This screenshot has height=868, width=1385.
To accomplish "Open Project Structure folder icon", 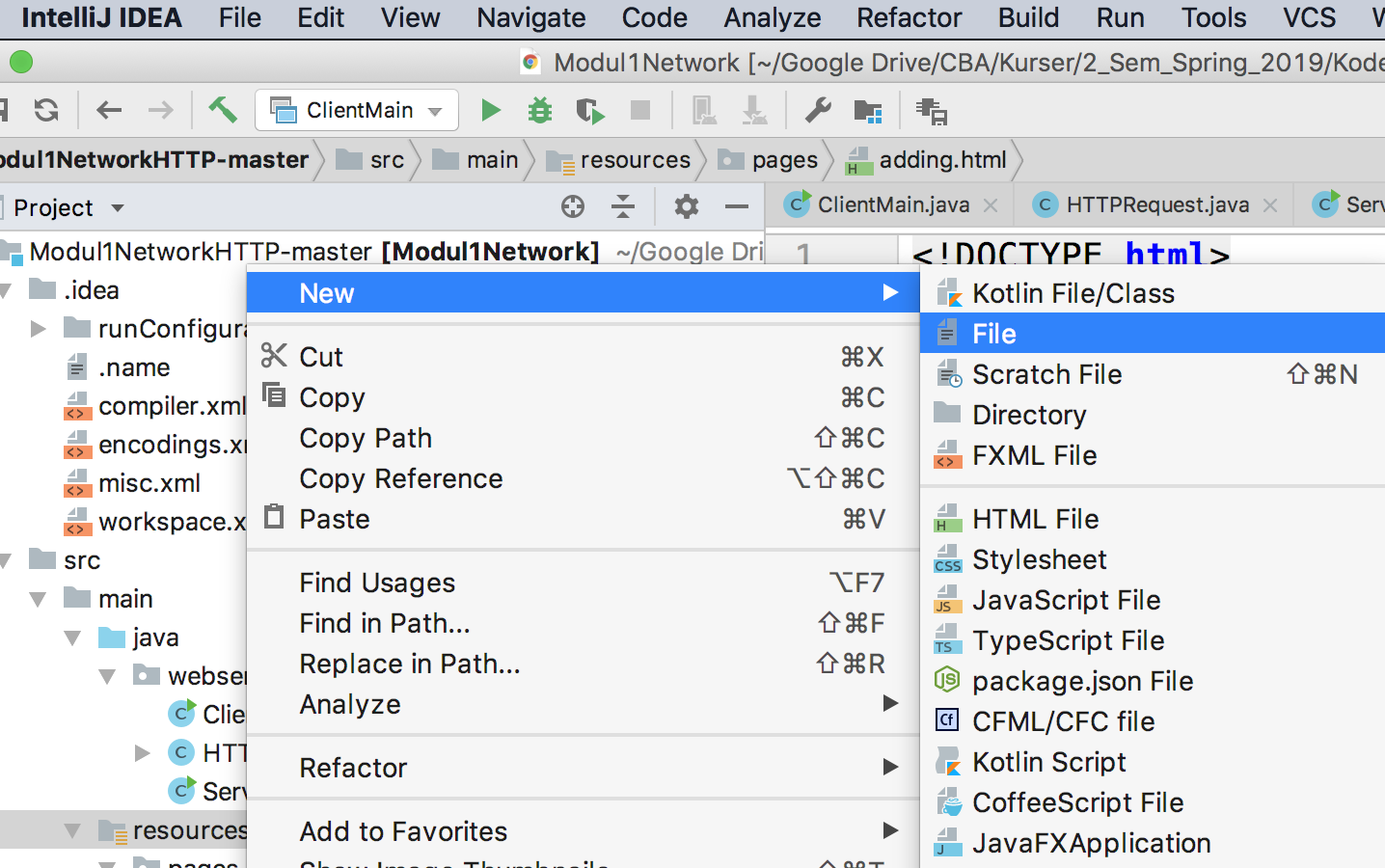I will (868, 111).
